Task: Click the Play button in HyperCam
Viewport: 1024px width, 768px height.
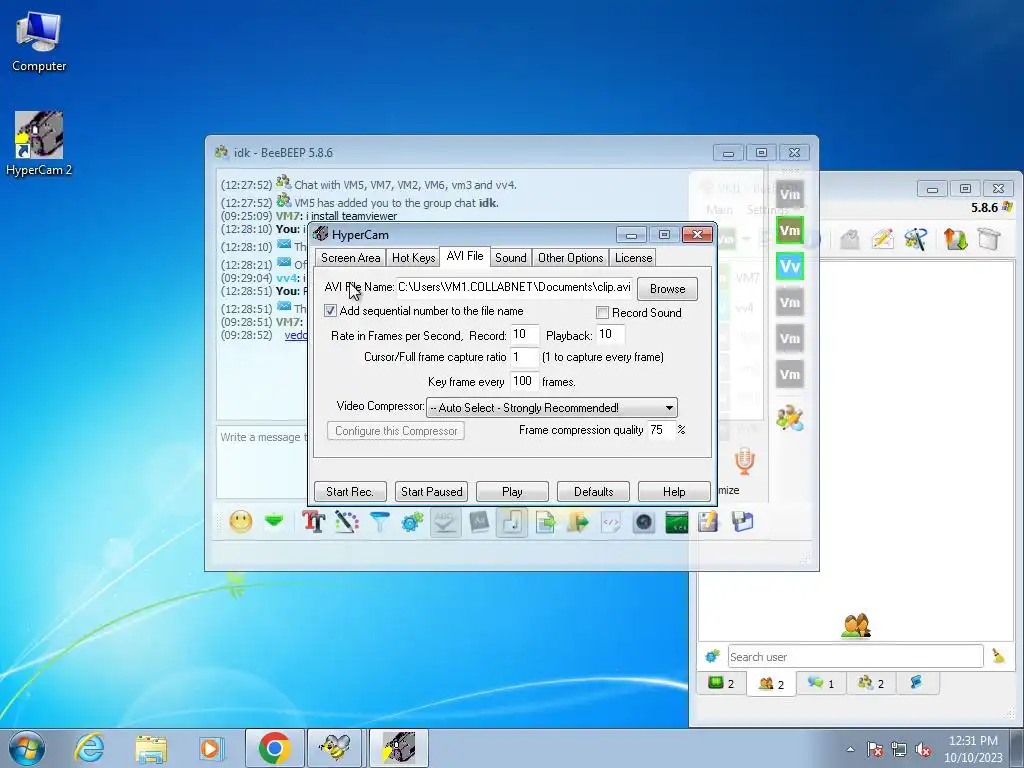Action: coord(513,491)
